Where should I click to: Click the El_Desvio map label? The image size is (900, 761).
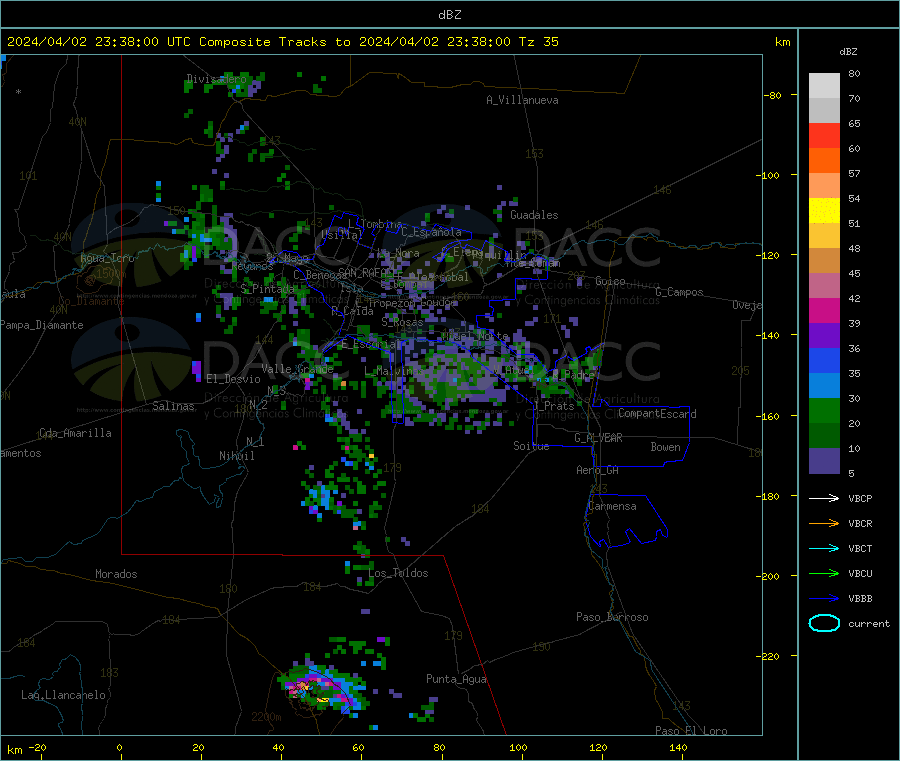(x=234, y=379)
